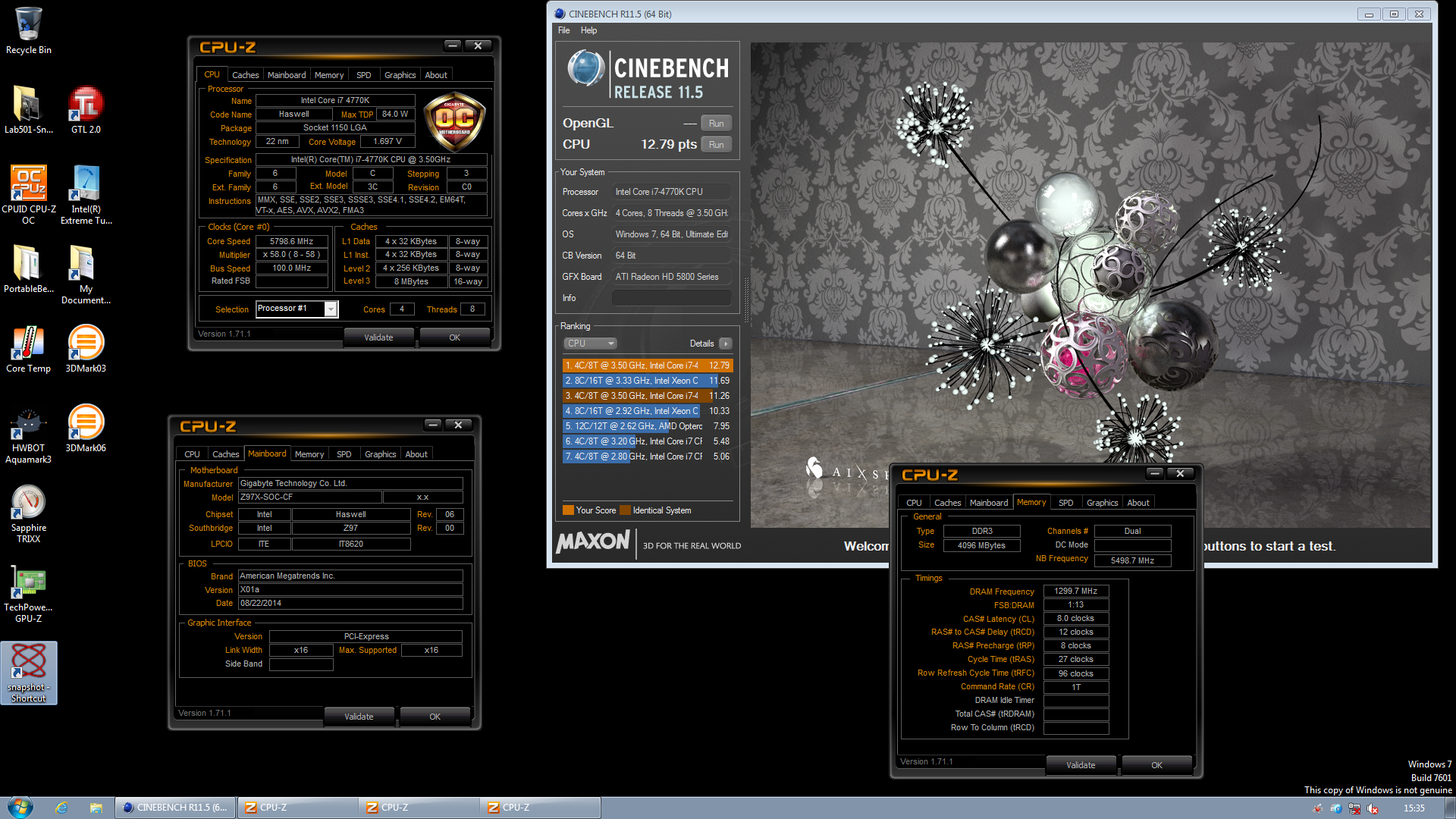Click Validate in Memory CPU-Z window

(x=1081, y=765)
